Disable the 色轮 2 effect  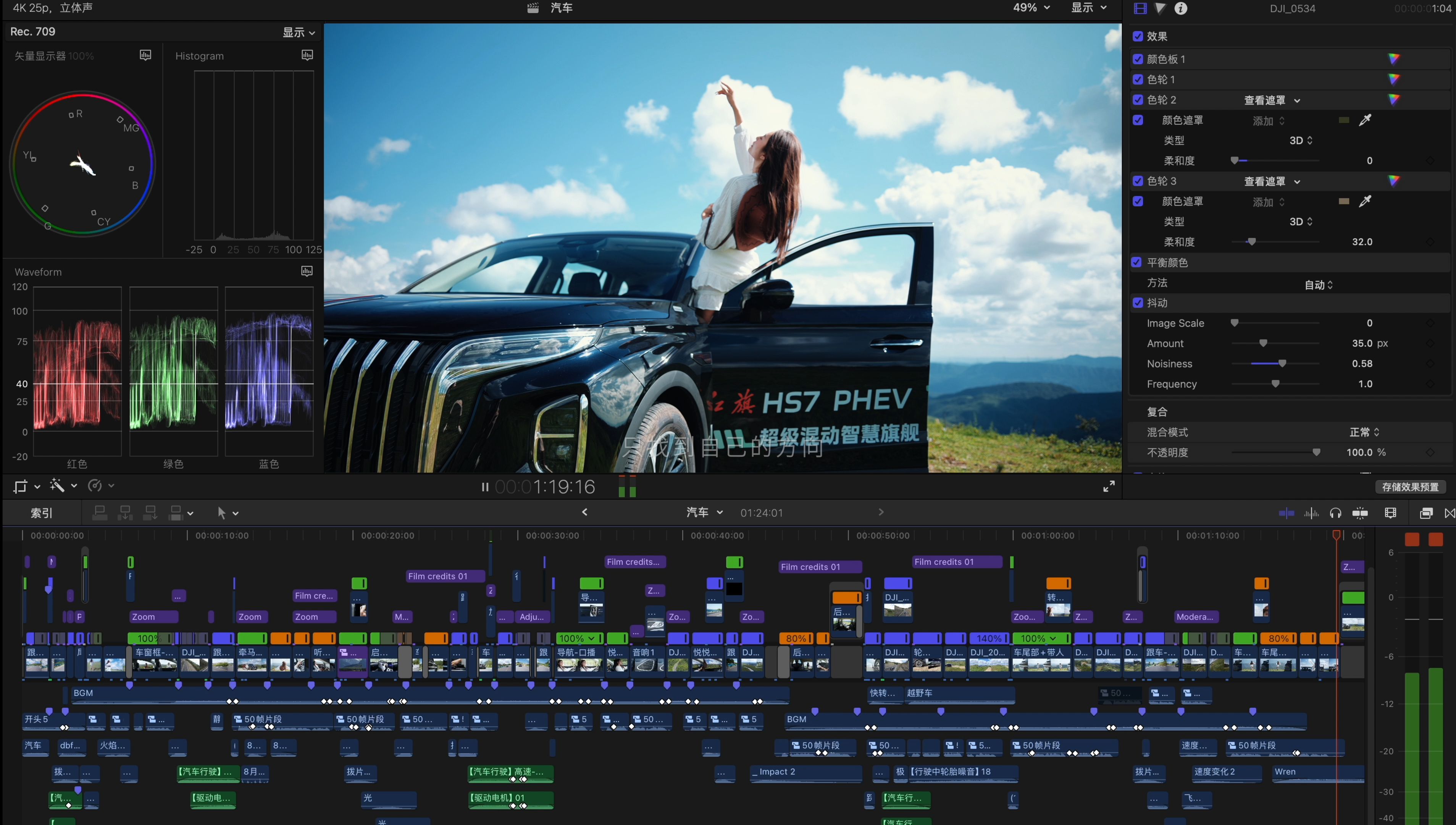coord(1138,100)
